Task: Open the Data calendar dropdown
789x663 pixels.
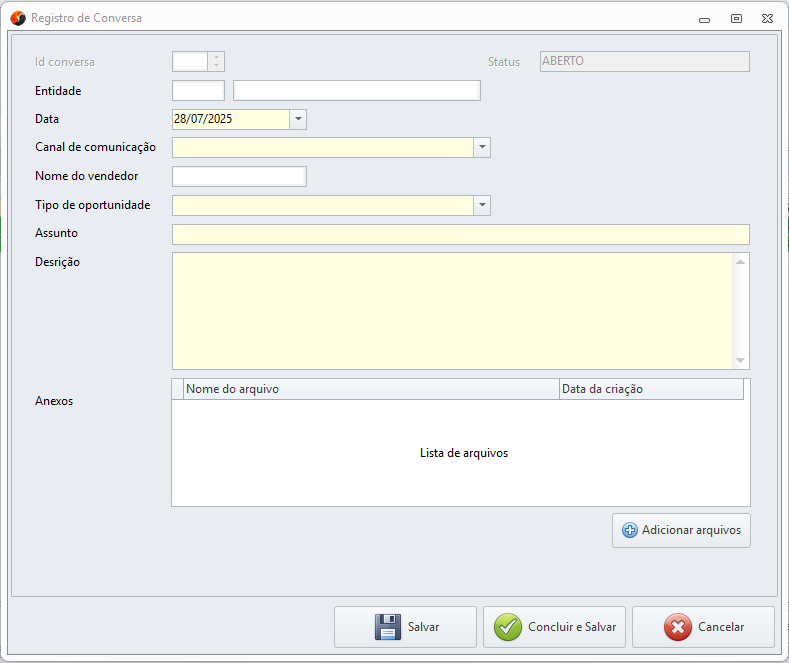Action: click(x=298, y=119)
